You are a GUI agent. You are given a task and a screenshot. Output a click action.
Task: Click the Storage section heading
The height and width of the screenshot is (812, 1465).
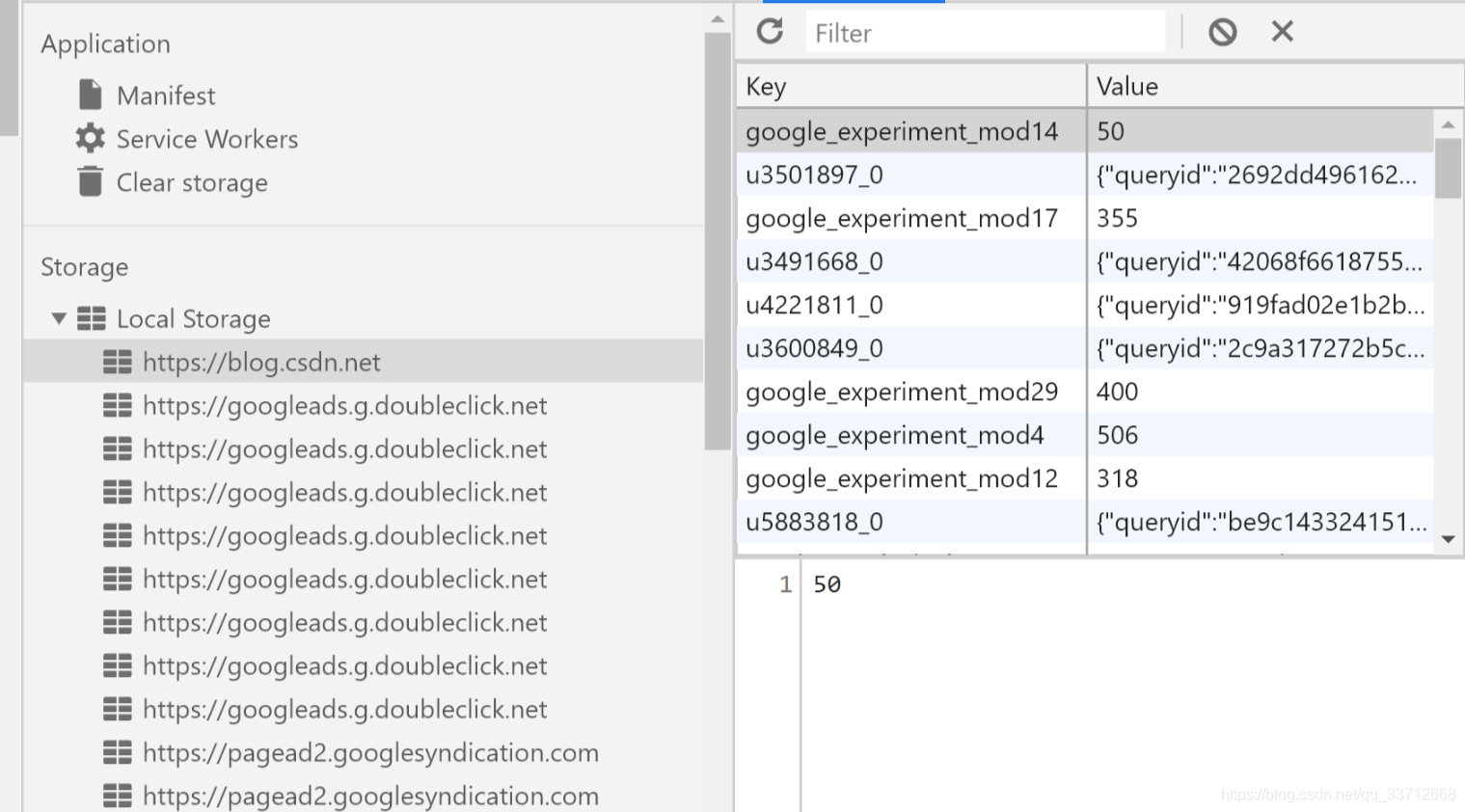(84, 267)
